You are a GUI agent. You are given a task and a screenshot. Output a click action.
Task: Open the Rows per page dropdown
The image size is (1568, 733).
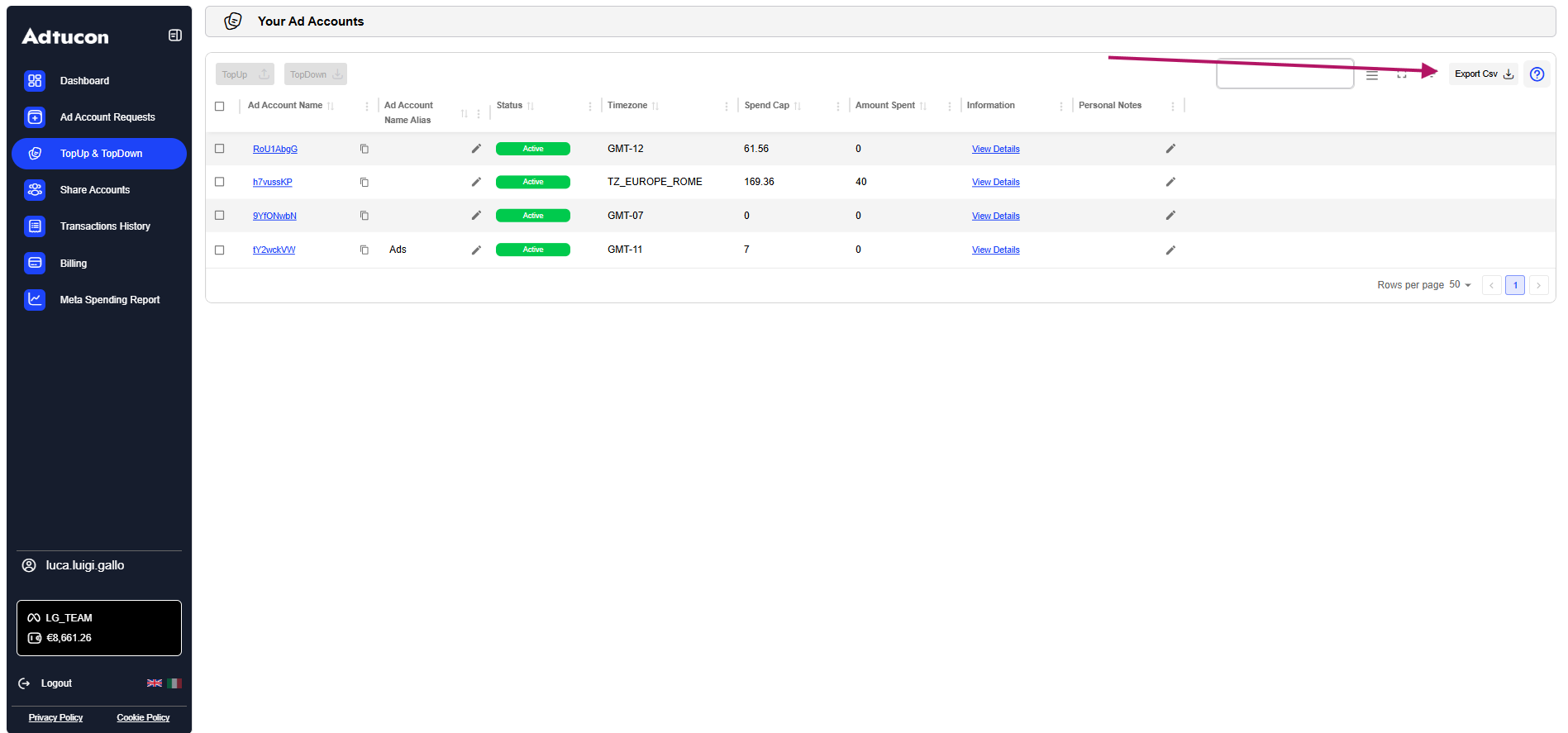tap(1460, 285)
